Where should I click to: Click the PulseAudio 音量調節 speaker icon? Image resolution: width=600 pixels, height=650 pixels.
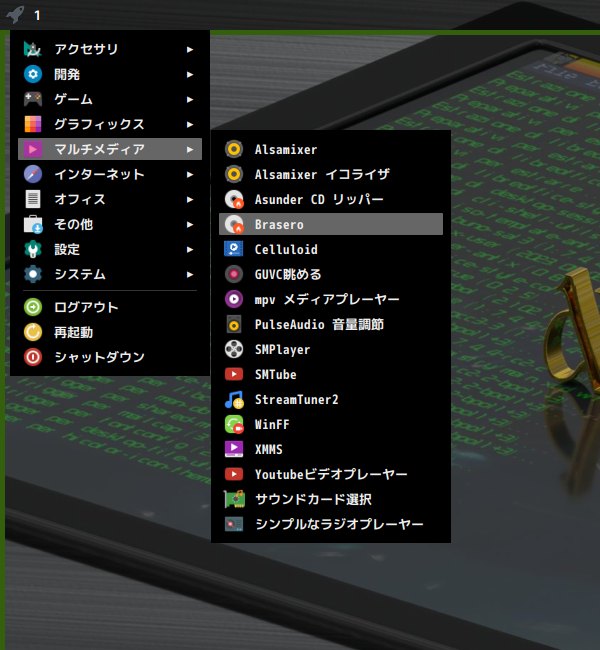tap(234, 324)
